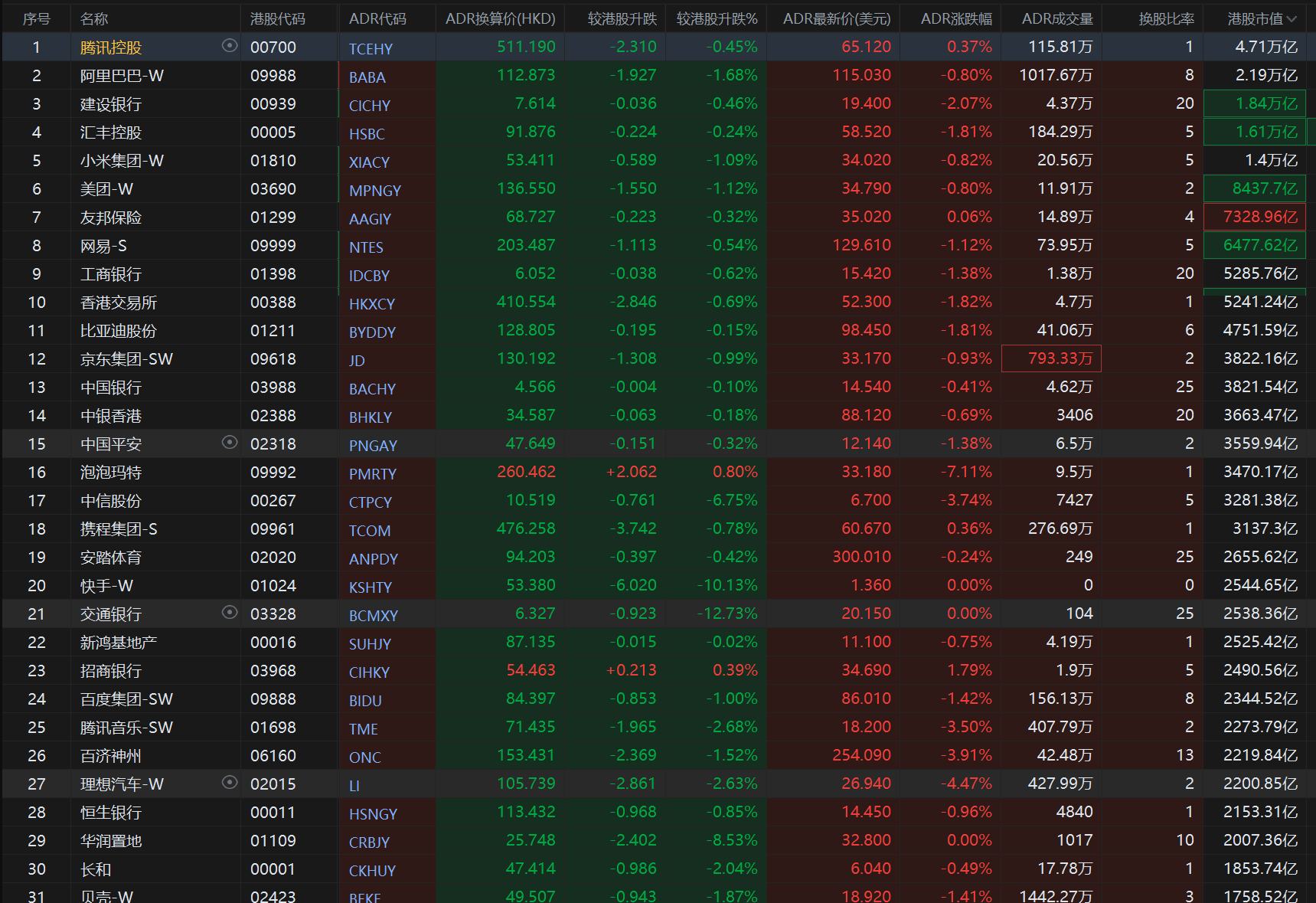This screenshot has width=1316, height=903.
Task: Click highlighted market cap 7328.96亿
Action: (x=1255, y=217)
